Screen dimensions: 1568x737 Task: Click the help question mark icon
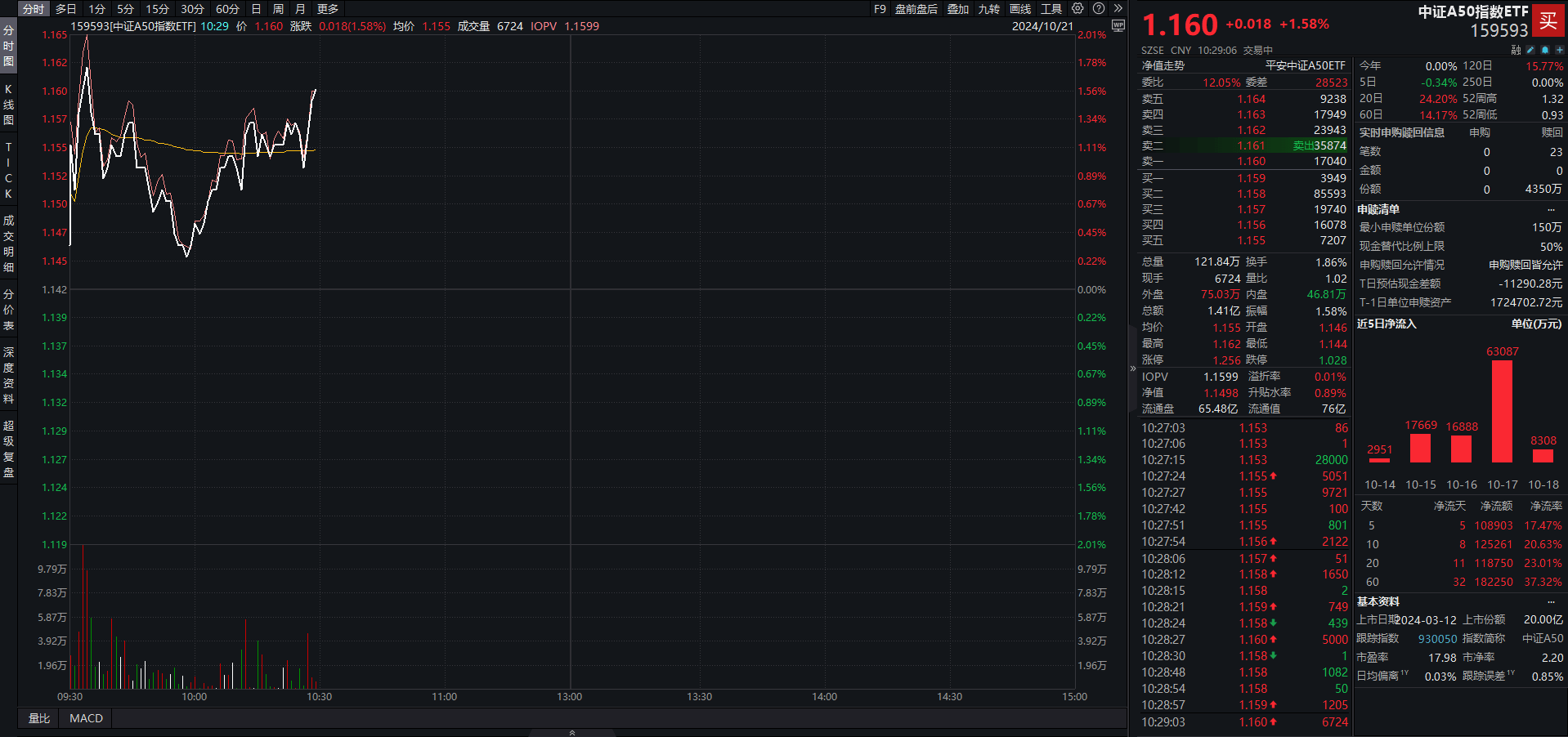tap(1098, 8)
